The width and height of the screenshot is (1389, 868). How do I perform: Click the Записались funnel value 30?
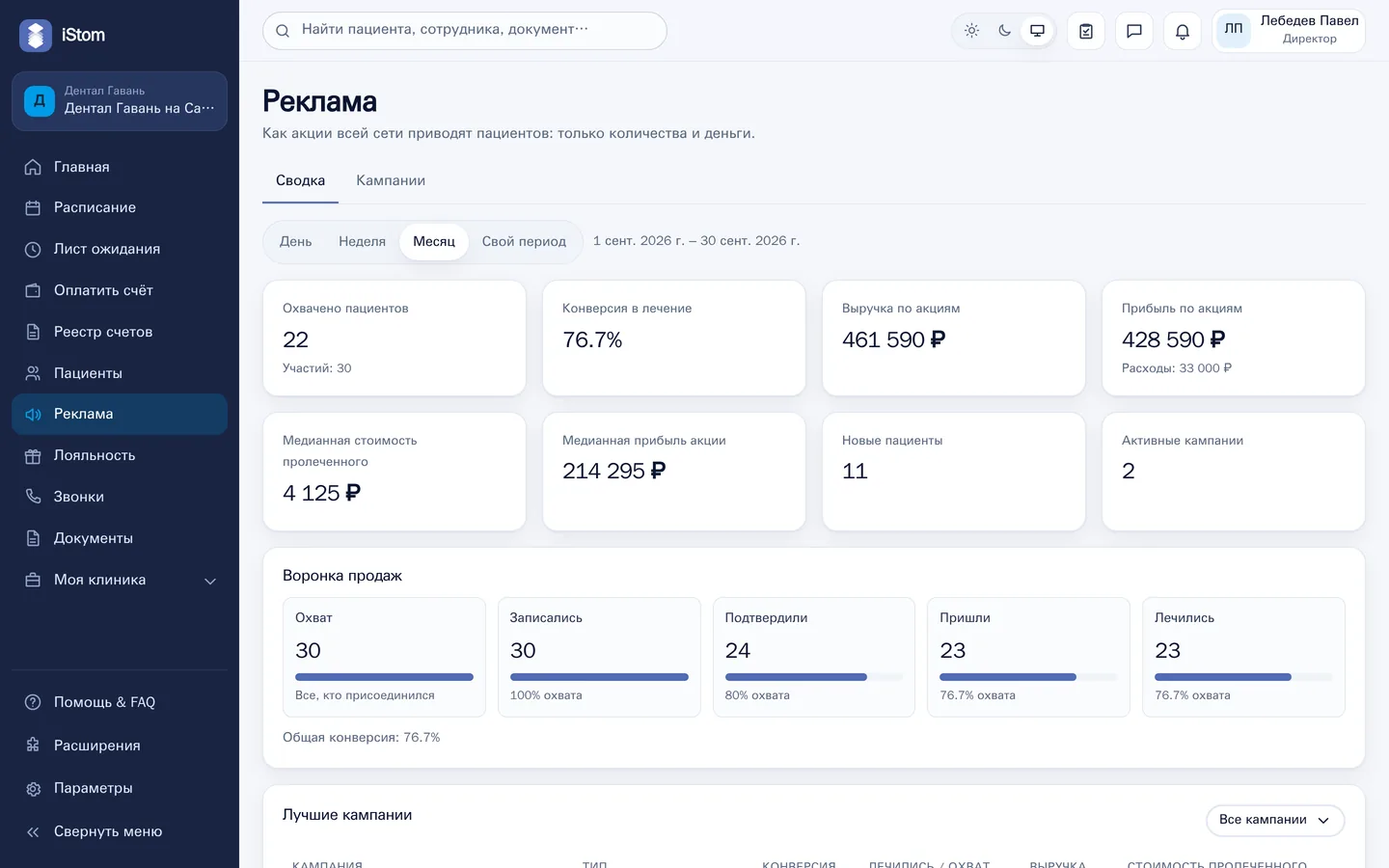[523, 651]
